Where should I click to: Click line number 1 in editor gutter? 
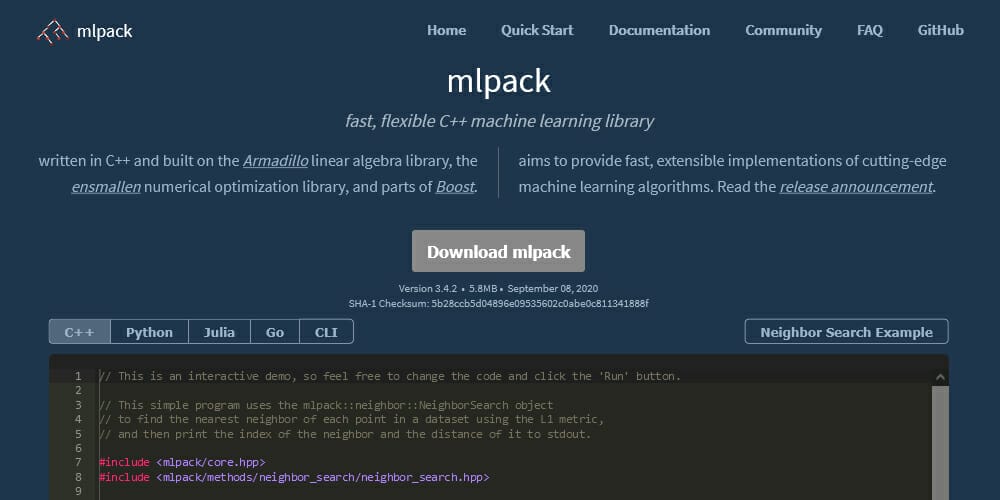point(78,376)
